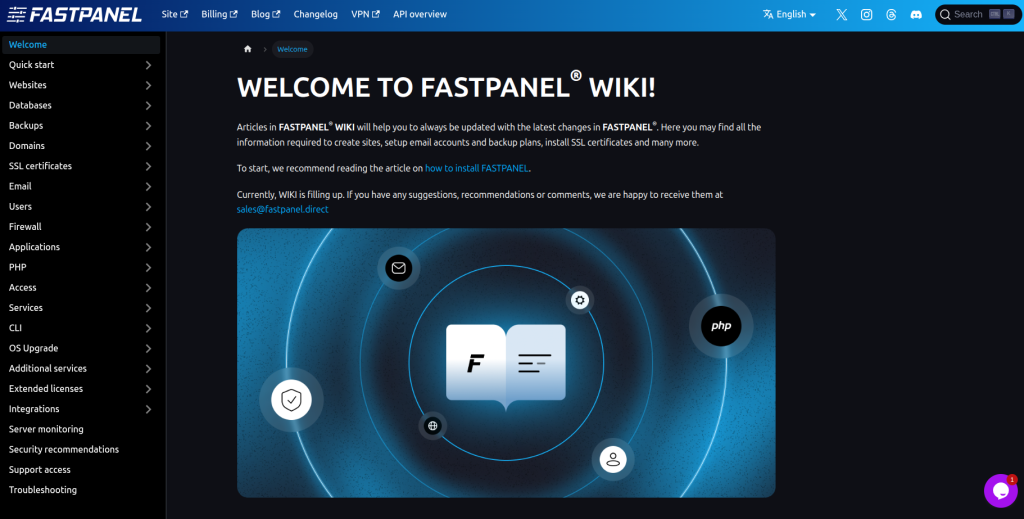Click the Firewall sidebar label
Screen dimensions: 1024x519
coord(25,227)
